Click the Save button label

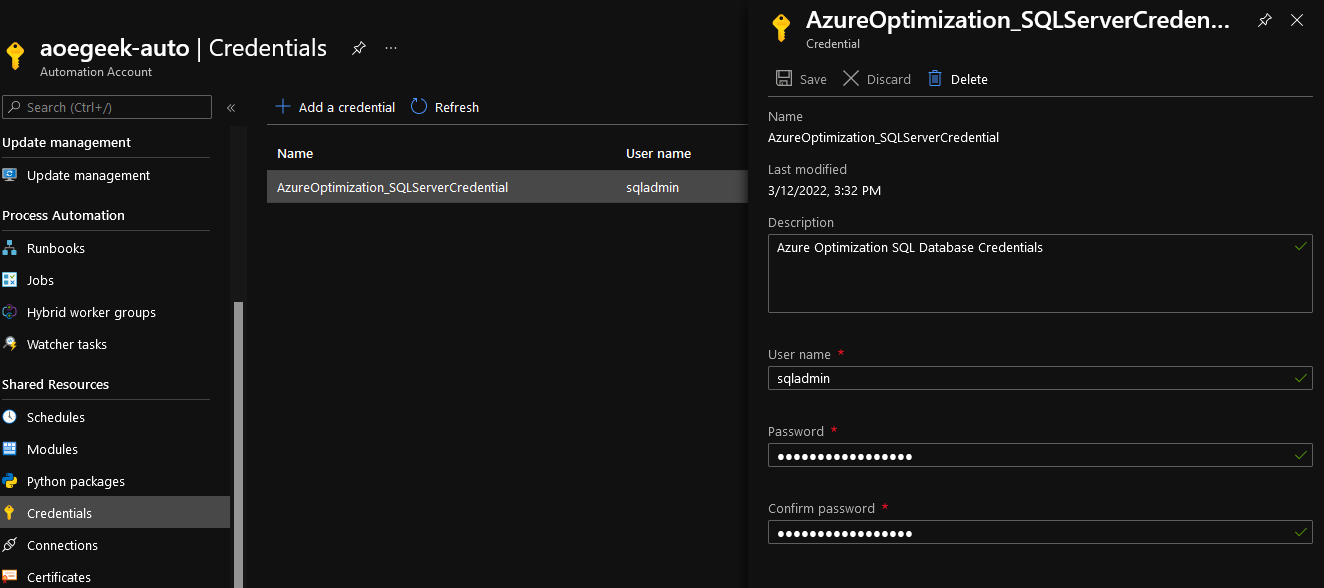click(x=813, y=79)
